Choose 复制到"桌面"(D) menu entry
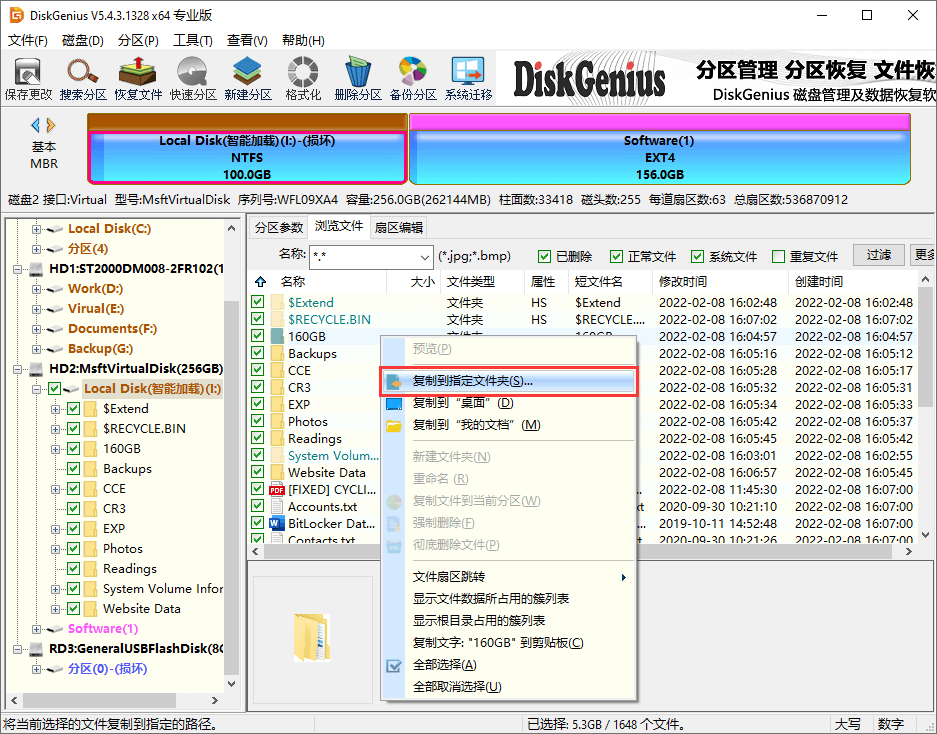Viewport: 937px width, 734px height. point(509,403)
